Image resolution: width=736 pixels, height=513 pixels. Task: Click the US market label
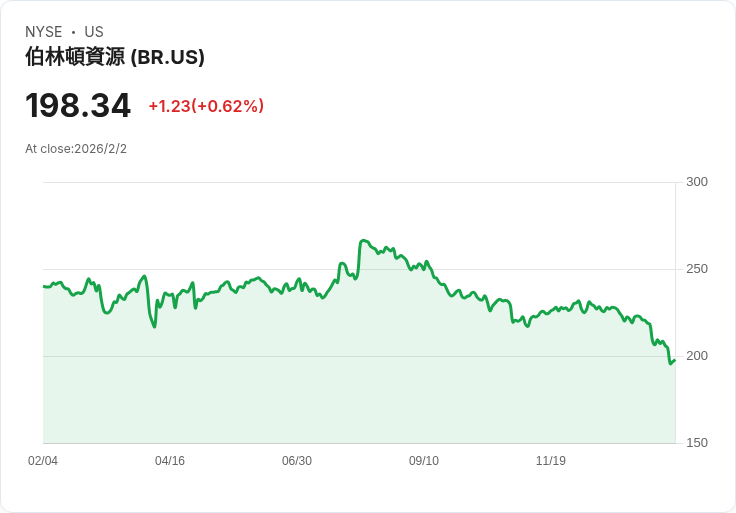[94, 32]
